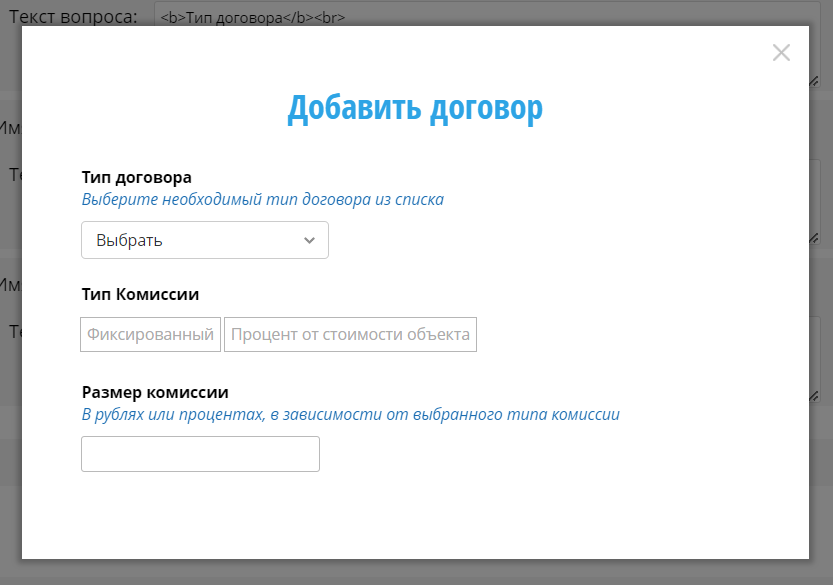Close the Добавить договор dialog
Image resolution: width=833 pixels, height=585 pixels.
[781, 53]
